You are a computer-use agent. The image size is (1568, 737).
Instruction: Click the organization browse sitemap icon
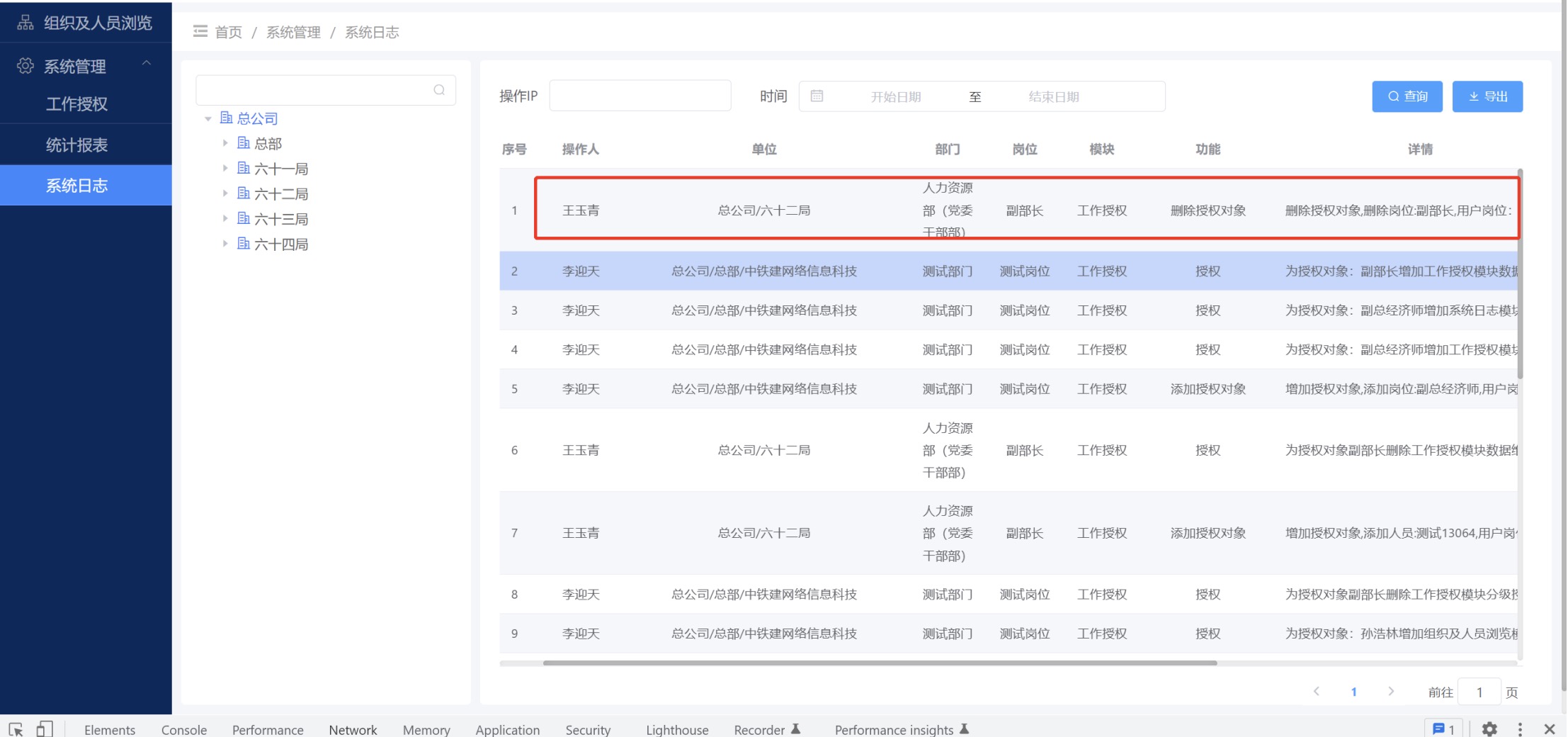click(25, 23)
